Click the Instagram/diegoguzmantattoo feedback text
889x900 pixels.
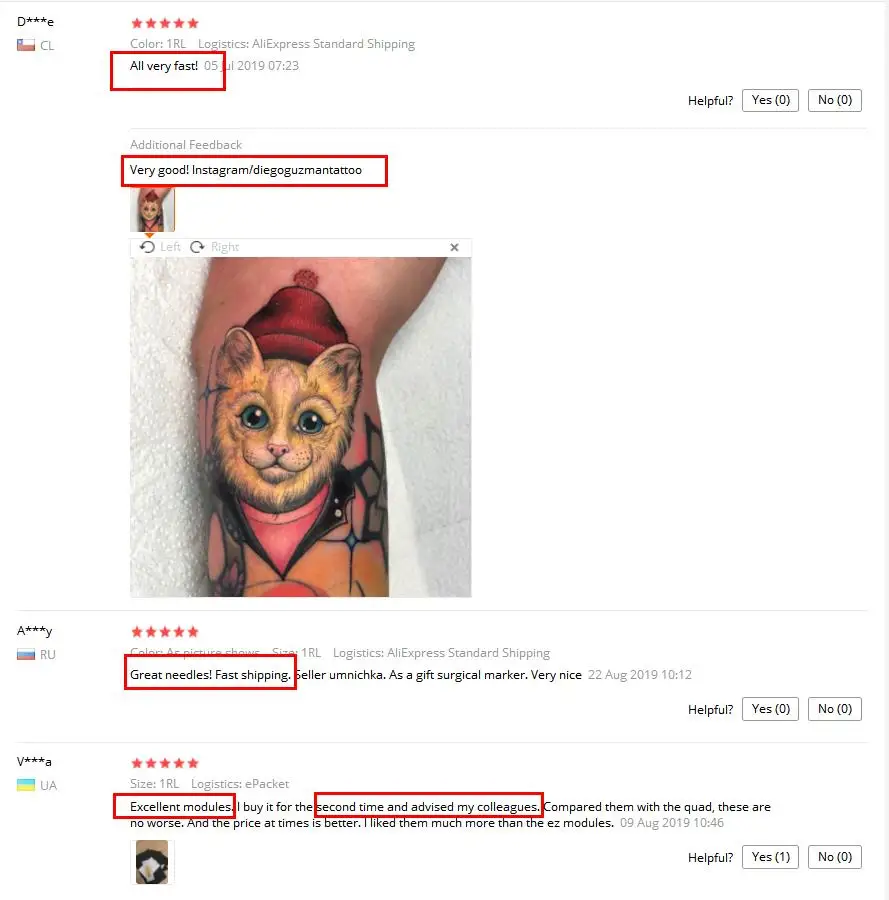click(x=277, y=170)
